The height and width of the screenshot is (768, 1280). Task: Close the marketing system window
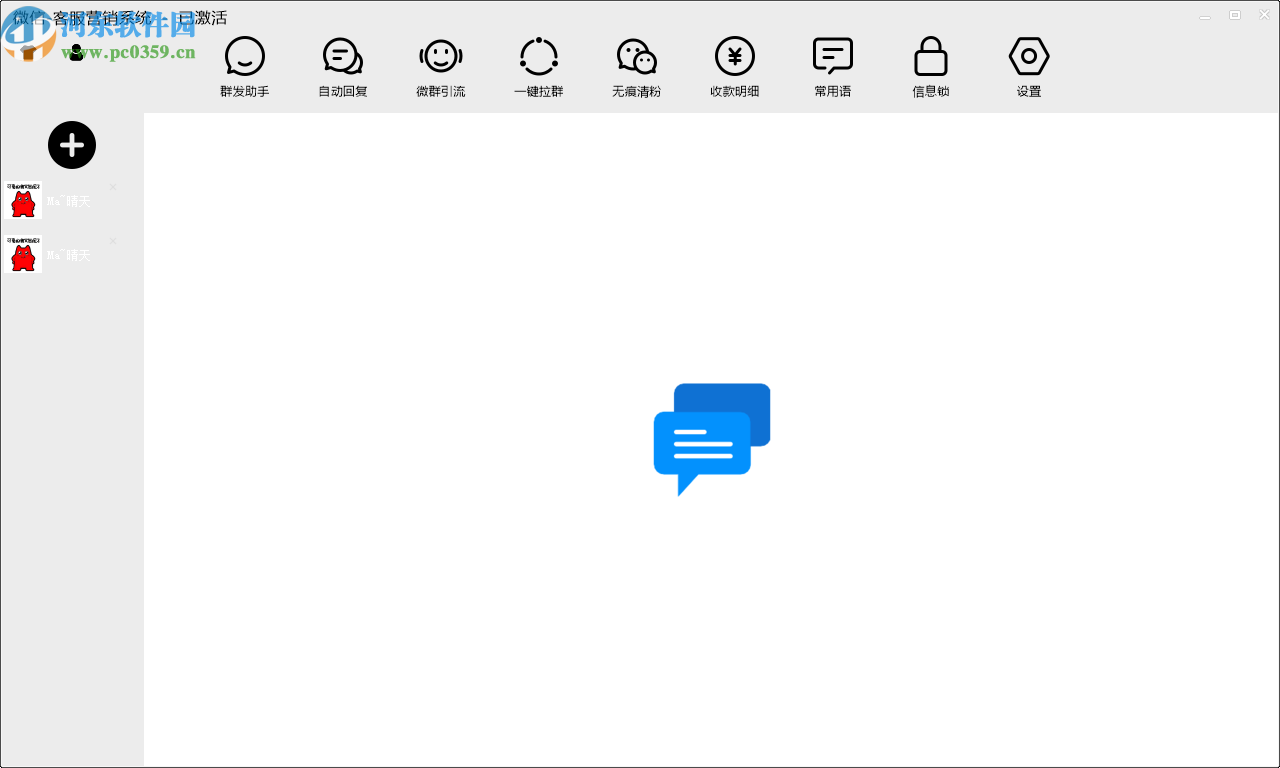[1263, 15]
